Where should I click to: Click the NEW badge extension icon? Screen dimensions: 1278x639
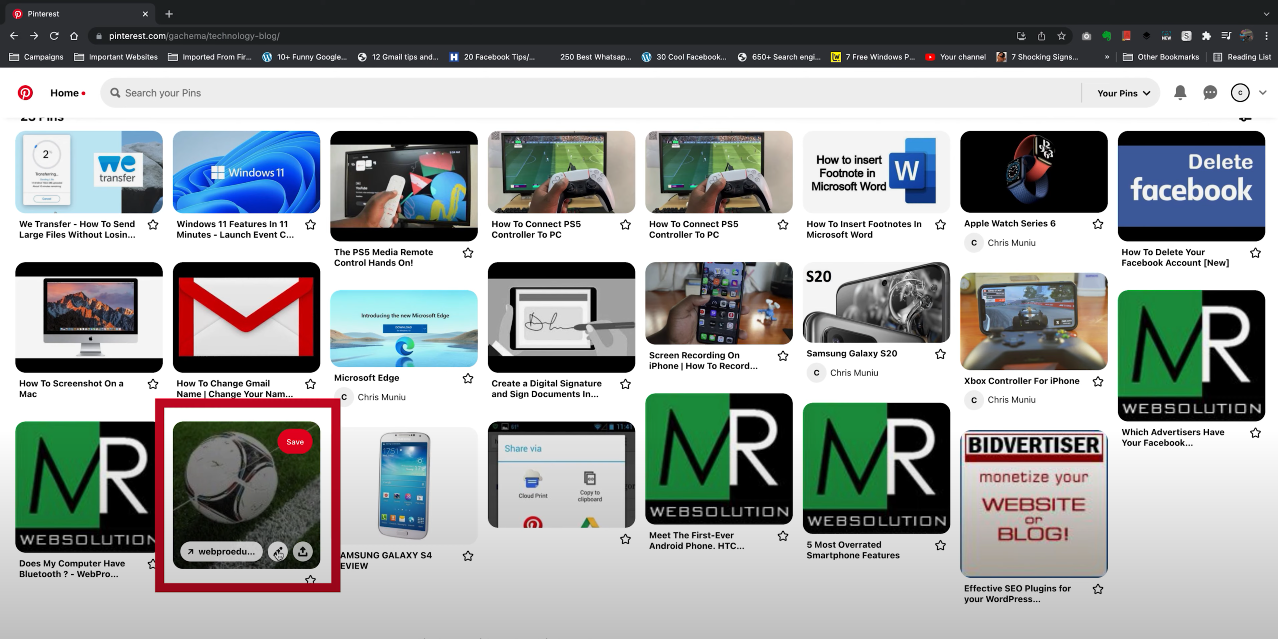pyautogui.click(x=1166, y=36)
